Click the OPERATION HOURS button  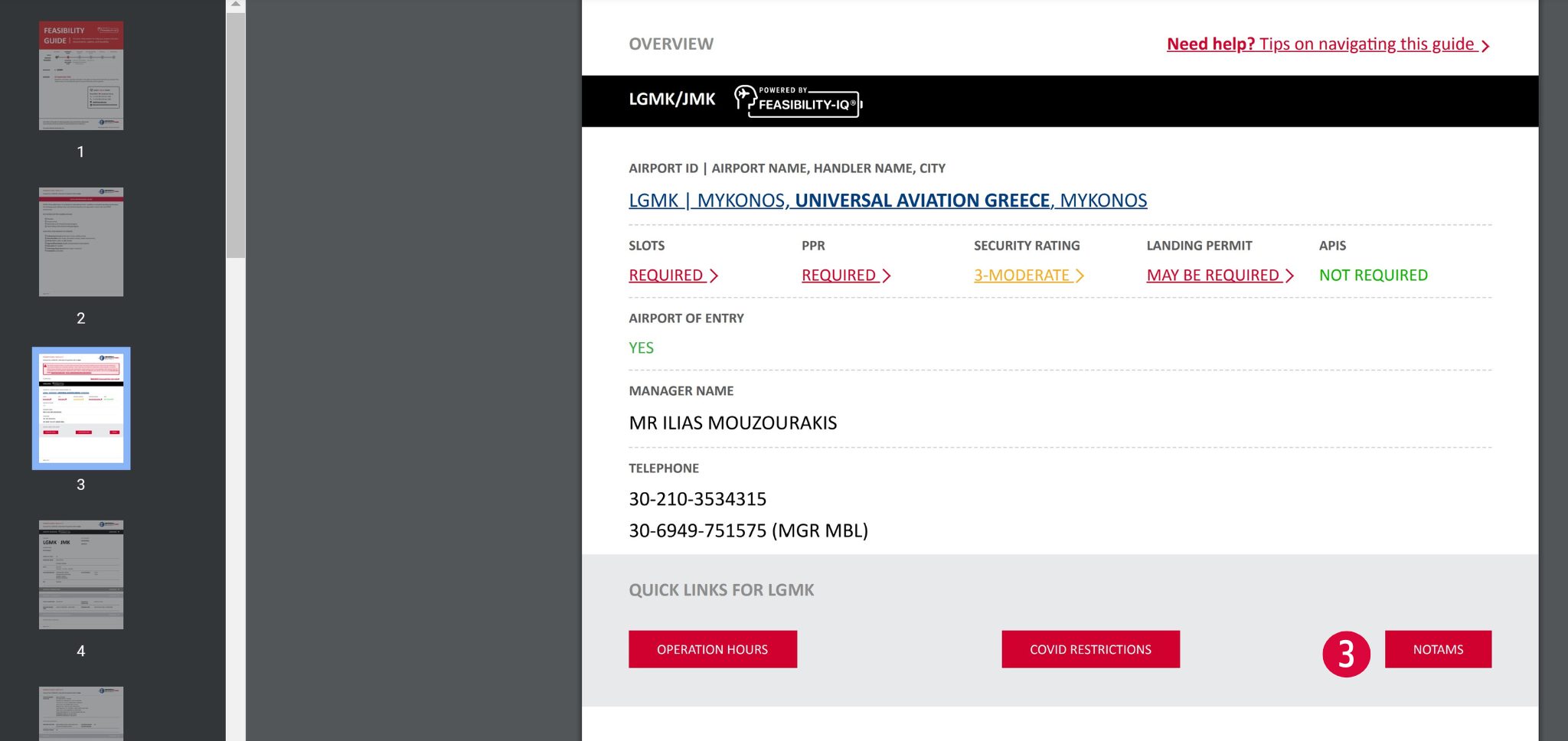pos(713,649)
